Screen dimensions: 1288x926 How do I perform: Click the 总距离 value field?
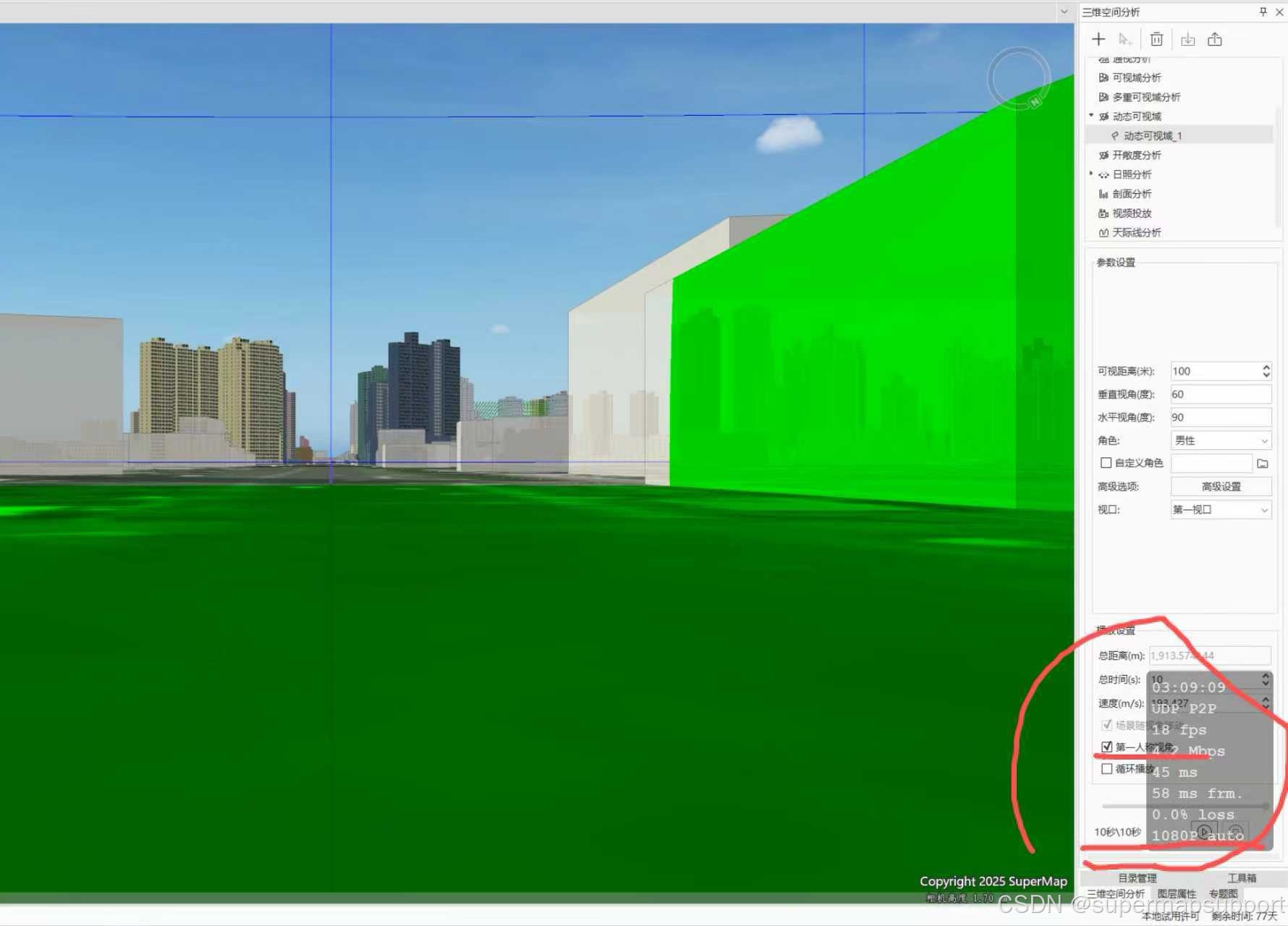(1210, 655)
